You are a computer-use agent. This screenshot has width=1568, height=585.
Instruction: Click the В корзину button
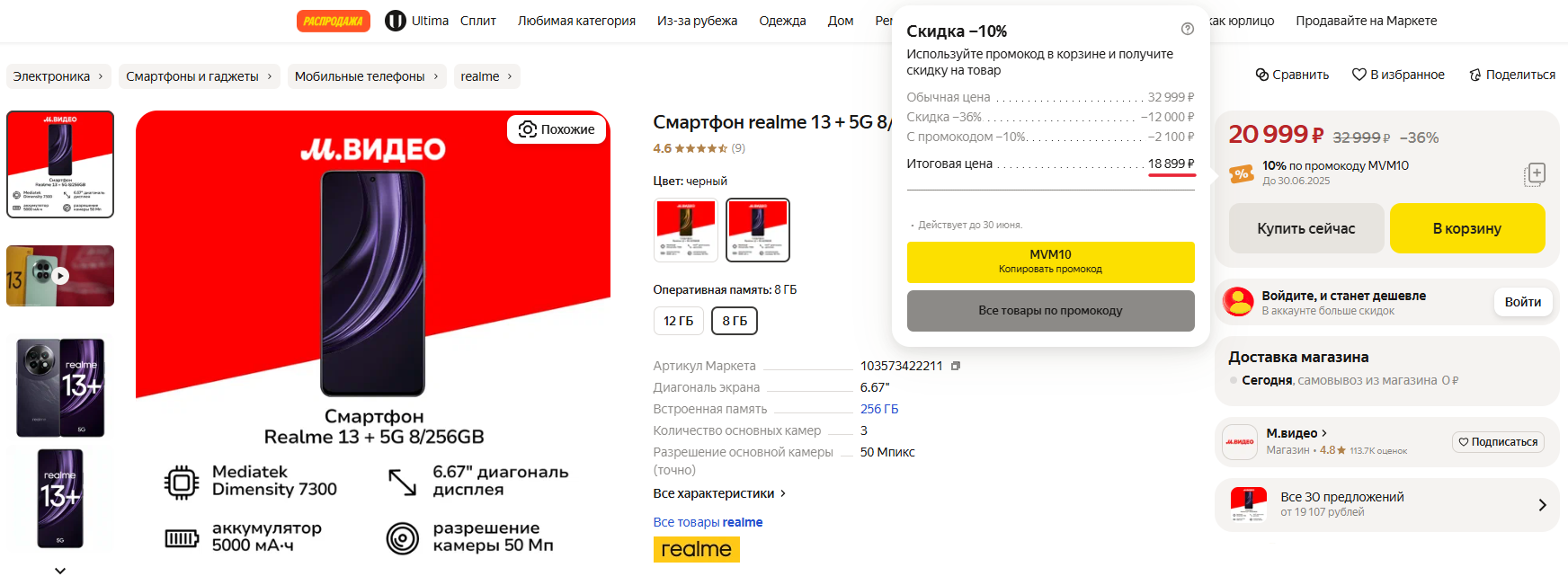coord(1467,228)
